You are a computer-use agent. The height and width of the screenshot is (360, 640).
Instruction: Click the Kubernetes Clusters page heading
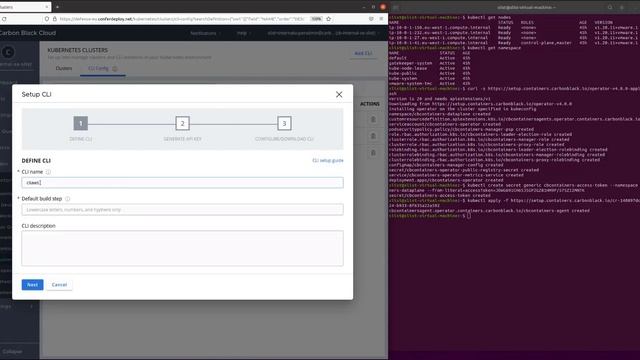coord(78,50)
